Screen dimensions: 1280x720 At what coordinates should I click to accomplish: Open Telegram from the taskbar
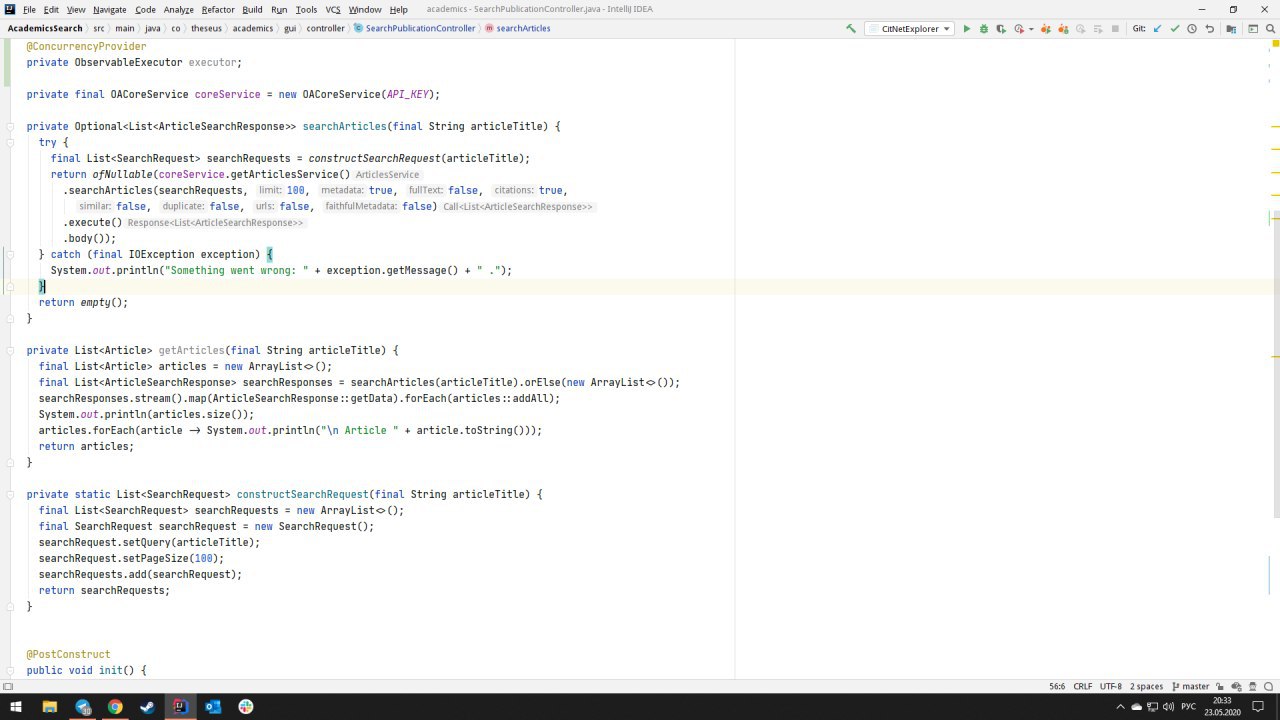pyautogui.click(x=82, y=707)
